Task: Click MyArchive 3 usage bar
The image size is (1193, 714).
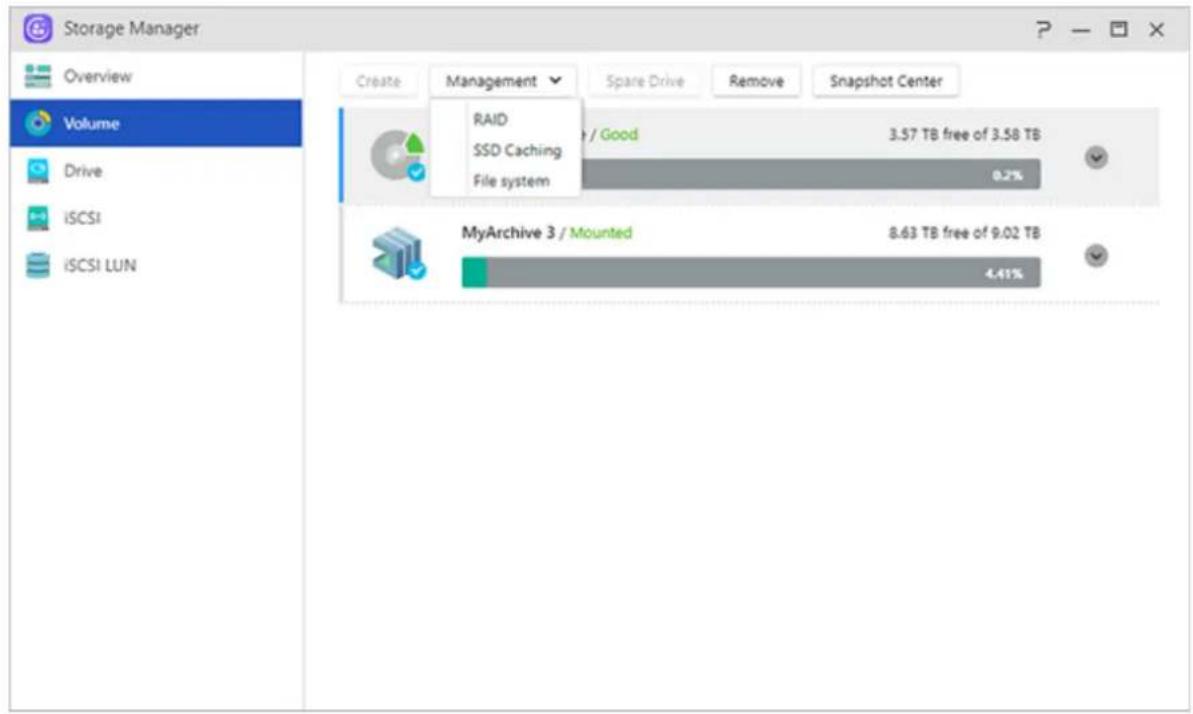Action: [750, 272]
